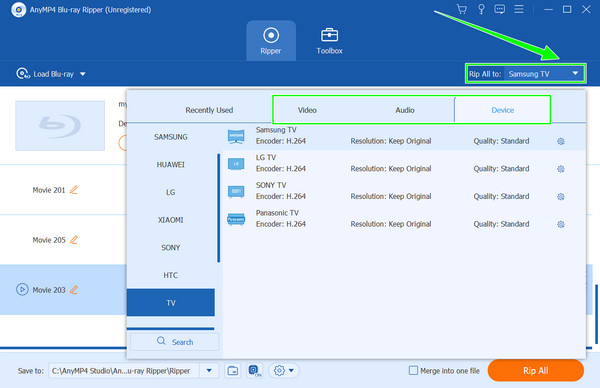The image size is (600, 388).
Task: Open settings gear for Panasonic TV profile
Action: (x=561, y=224)
